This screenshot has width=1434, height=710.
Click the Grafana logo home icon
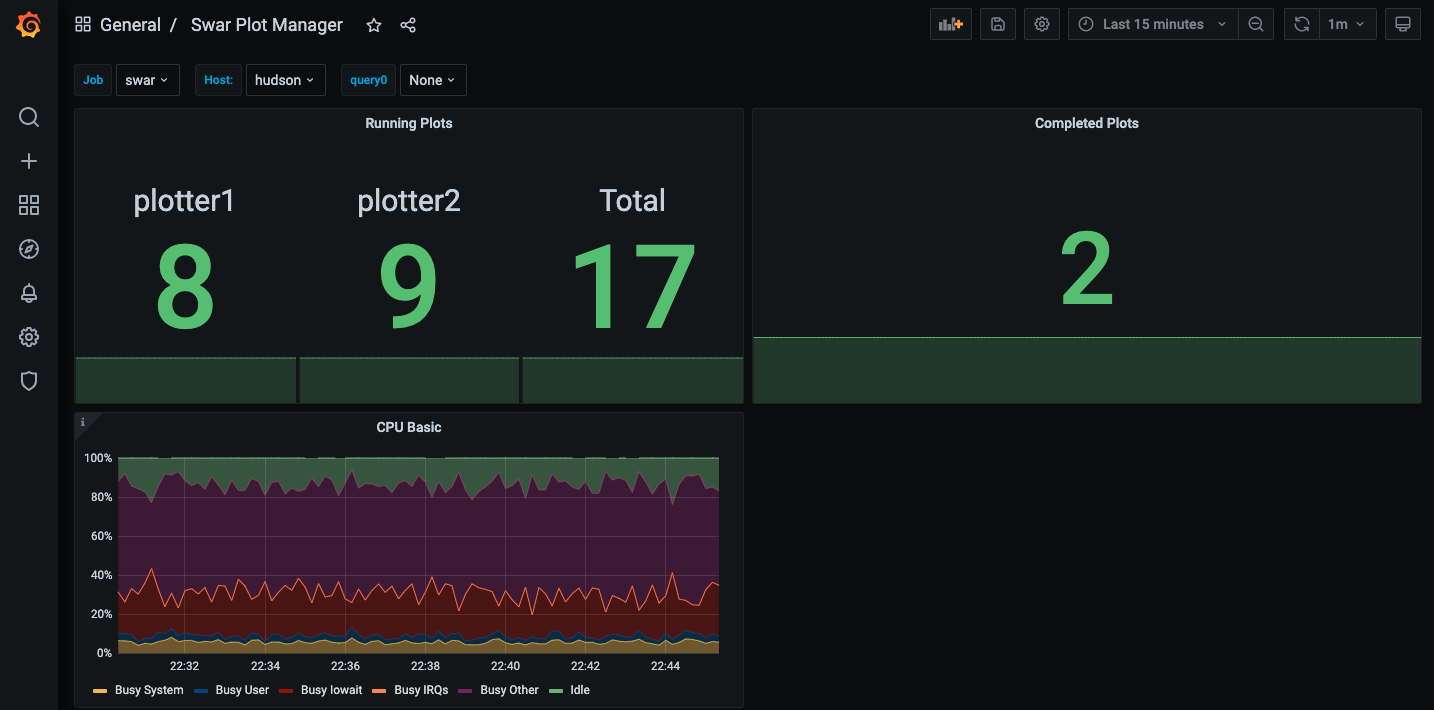[29, 25]
